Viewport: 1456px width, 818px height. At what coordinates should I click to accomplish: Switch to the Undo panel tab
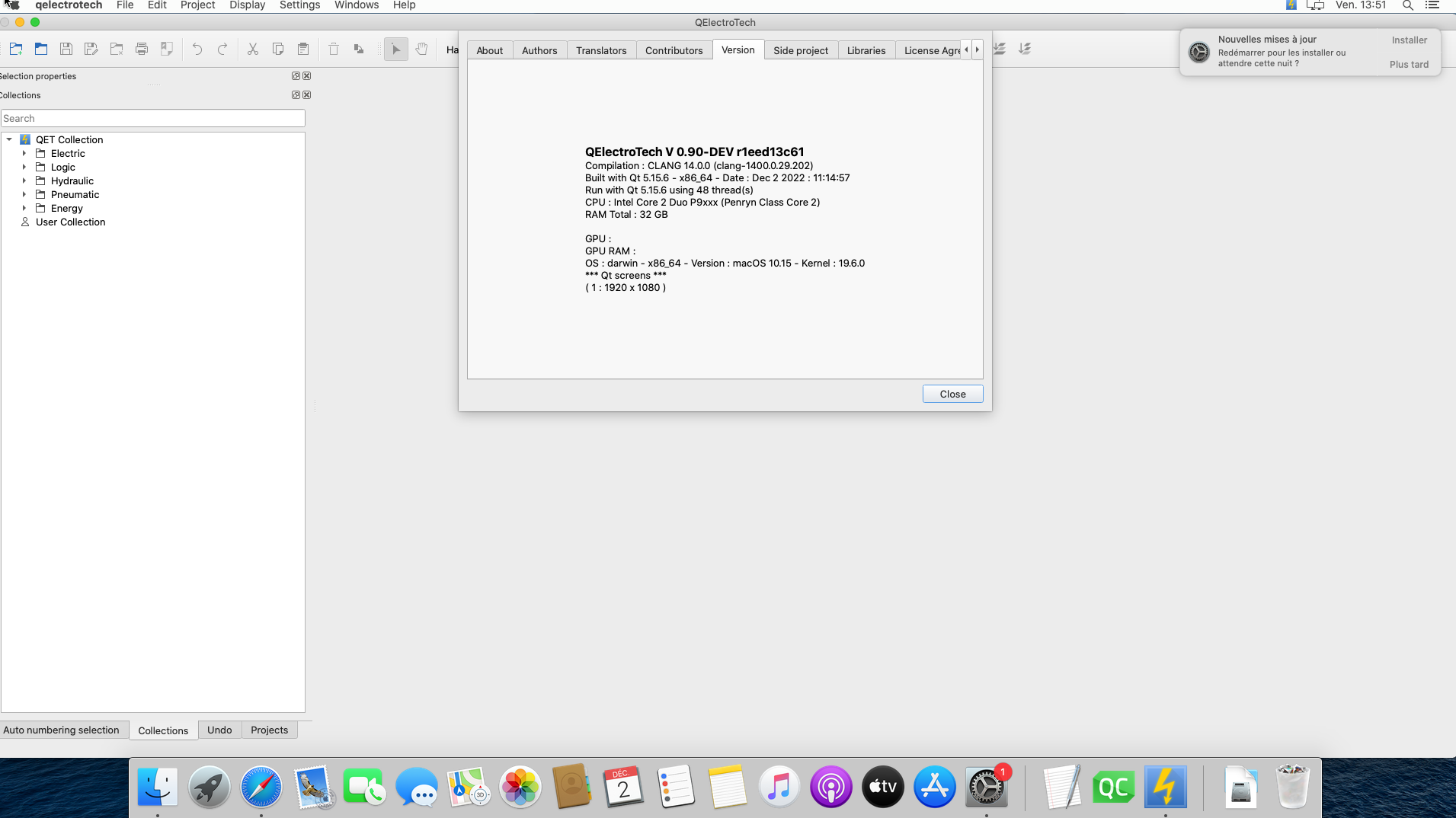click(x=219, y=730)
